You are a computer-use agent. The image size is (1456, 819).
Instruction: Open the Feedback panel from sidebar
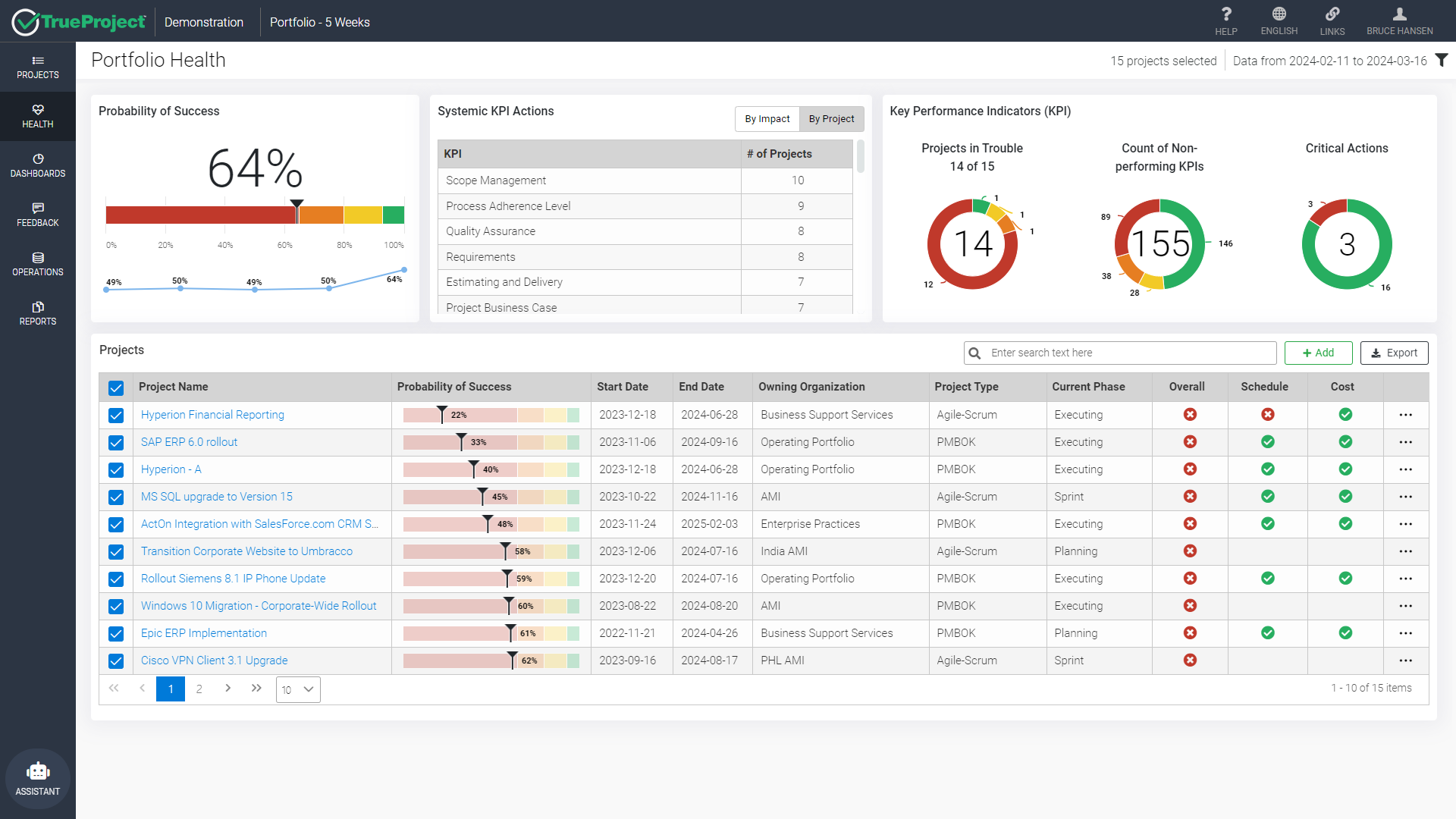pos(38,215)
